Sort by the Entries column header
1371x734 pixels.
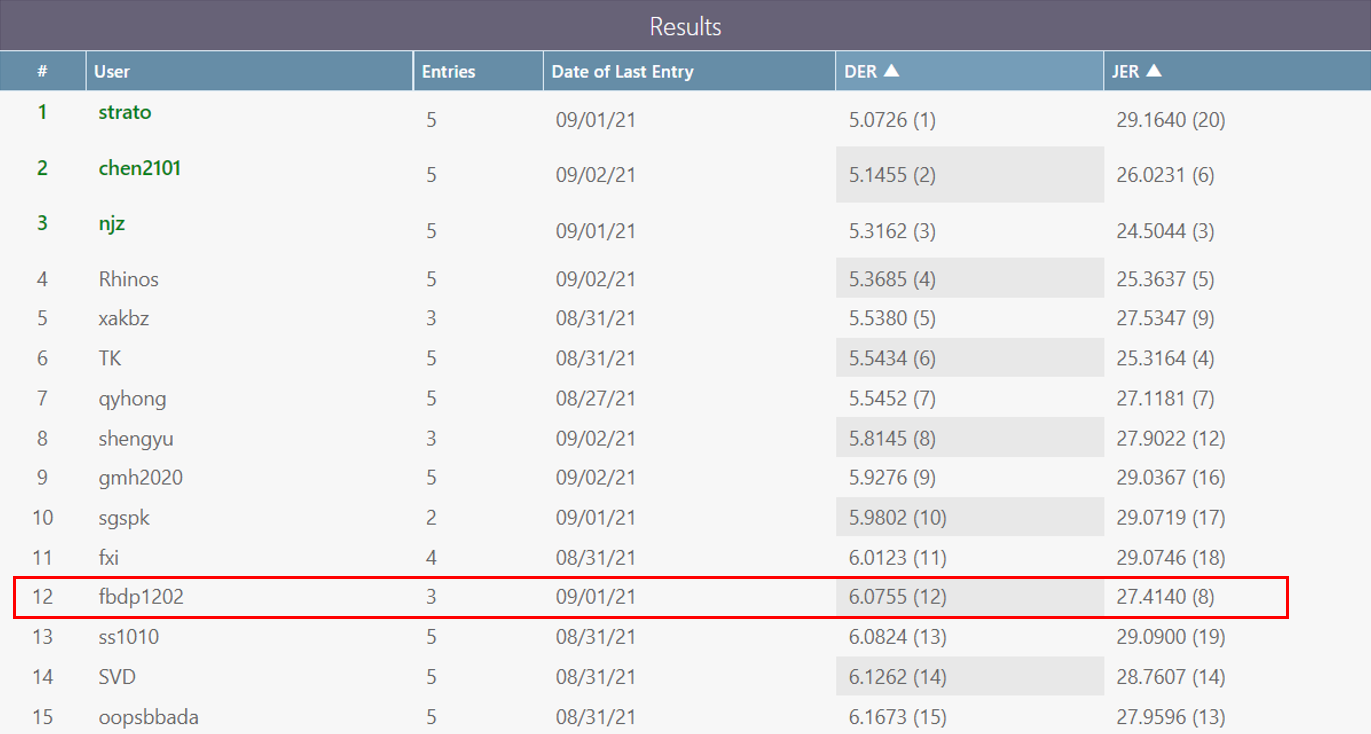click(x=448, y=72)
